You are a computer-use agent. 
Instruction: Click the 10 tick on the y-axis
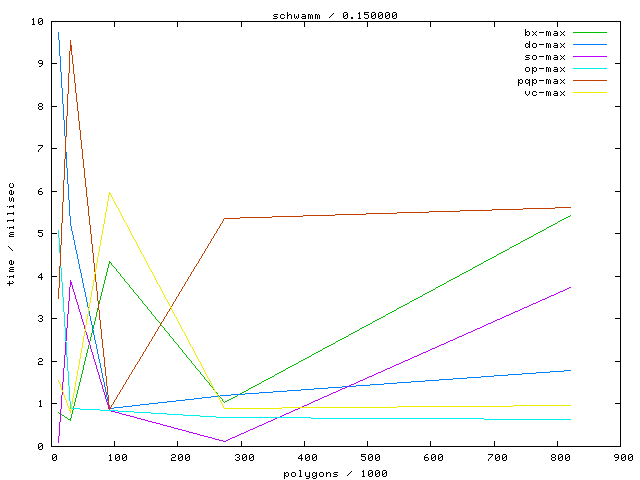point(37,21)
